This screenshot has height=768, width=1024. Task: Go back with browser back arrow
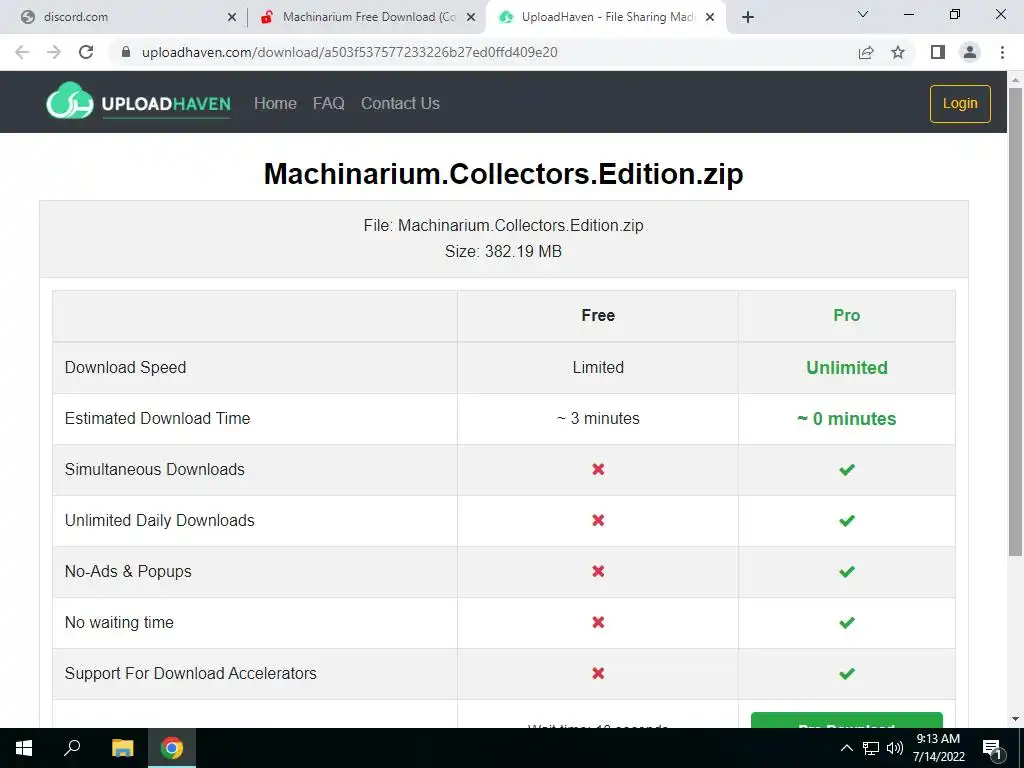point(22,52)
